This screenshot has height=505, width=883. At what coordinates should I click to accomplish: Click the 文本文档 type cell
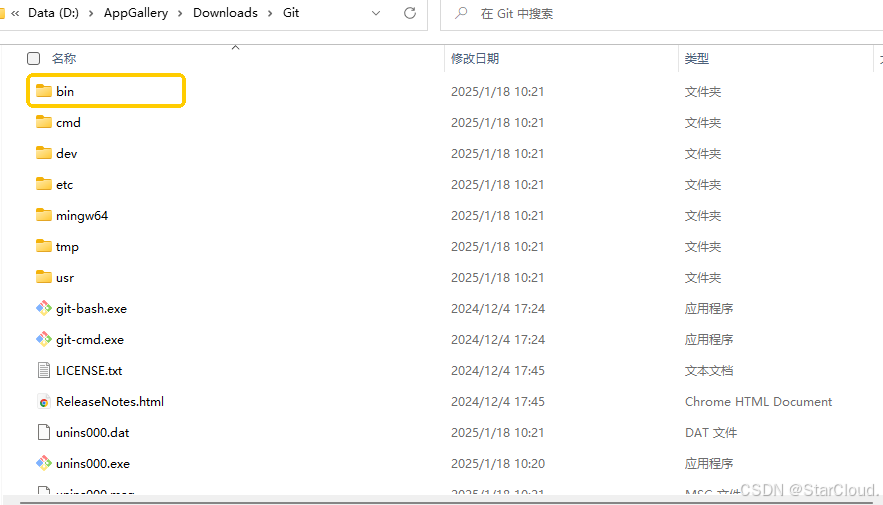(x=708, y=370)
